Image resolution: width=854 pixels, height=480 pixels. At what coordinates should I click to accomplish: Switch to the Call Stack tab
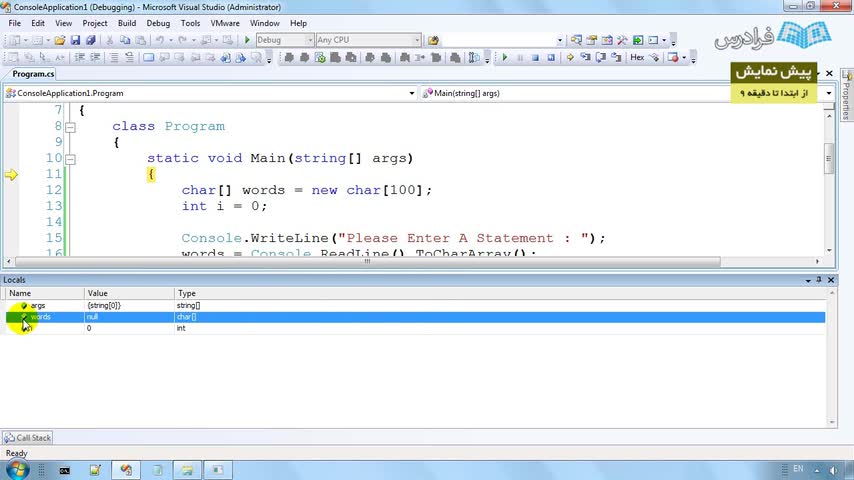point(27,438)
